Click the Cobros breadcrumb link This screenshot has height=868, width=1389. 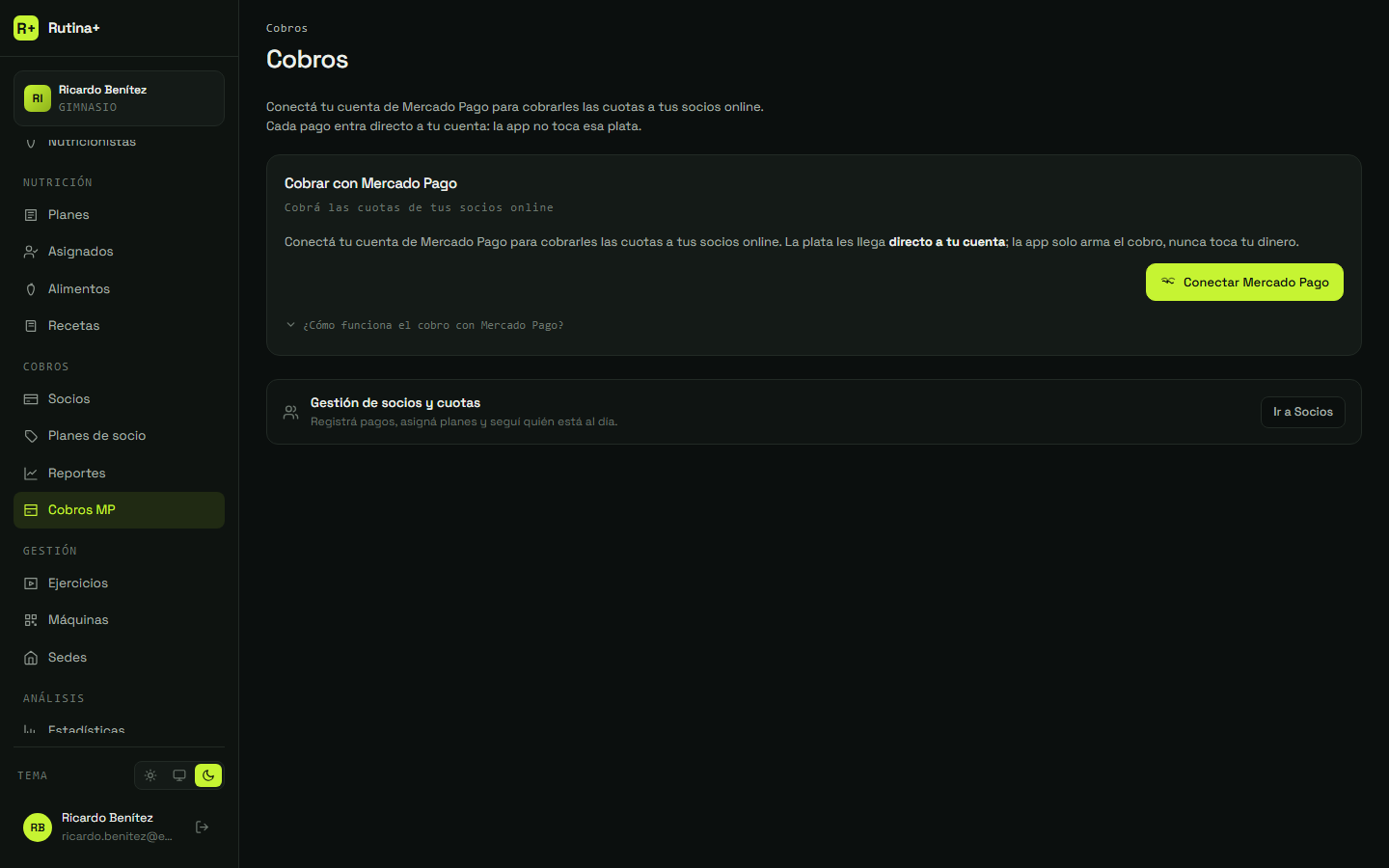pyautogui.click(x=286, y=28)
